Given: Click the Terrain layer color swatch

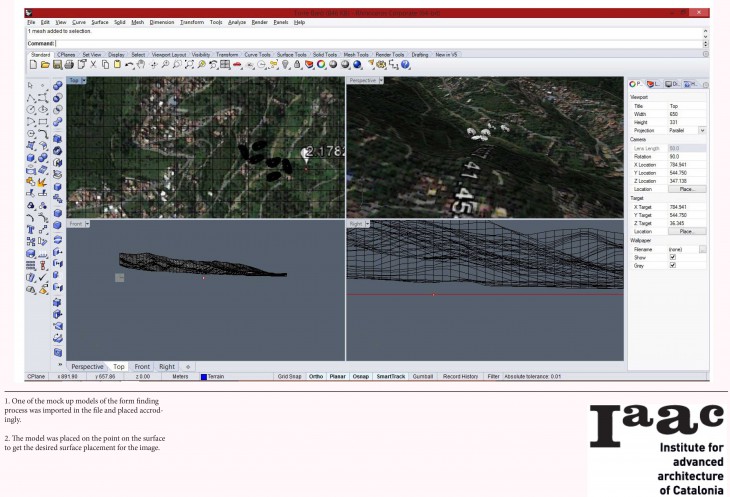Looking at the screenshot, I should 204,376.
